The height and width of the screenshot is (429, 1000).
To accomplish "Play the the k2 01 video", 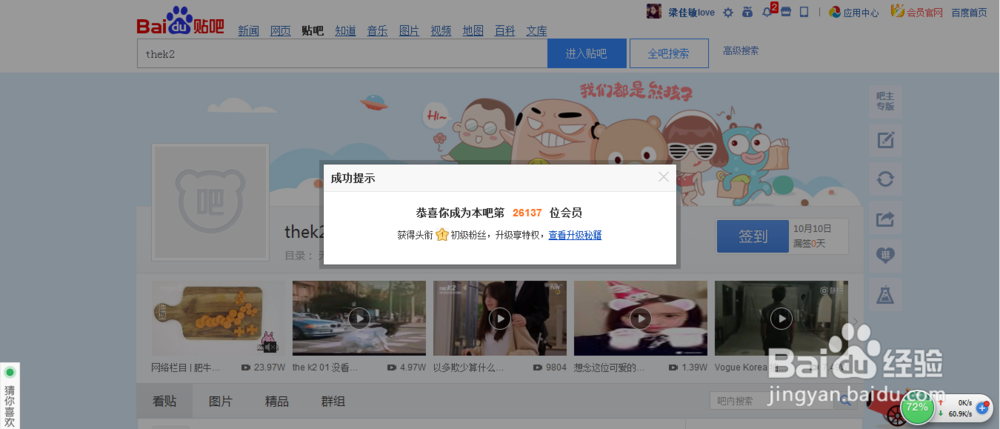I will pos(359,318).
